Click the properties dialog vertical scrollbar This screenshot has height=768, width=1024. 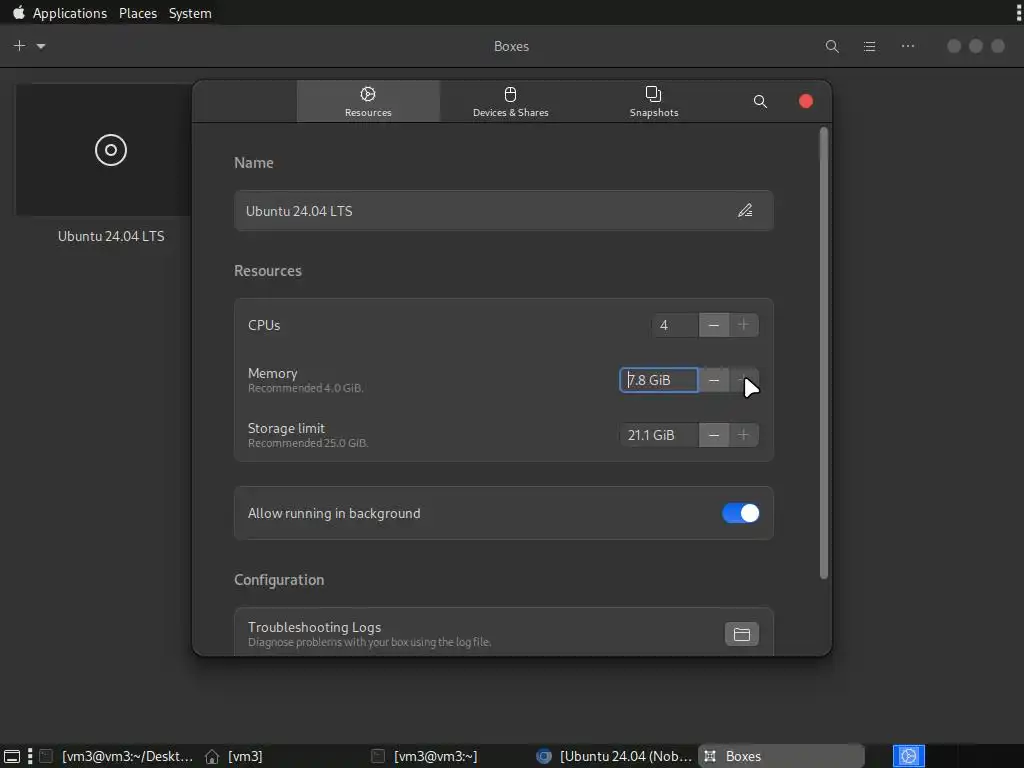click(824, 353)
